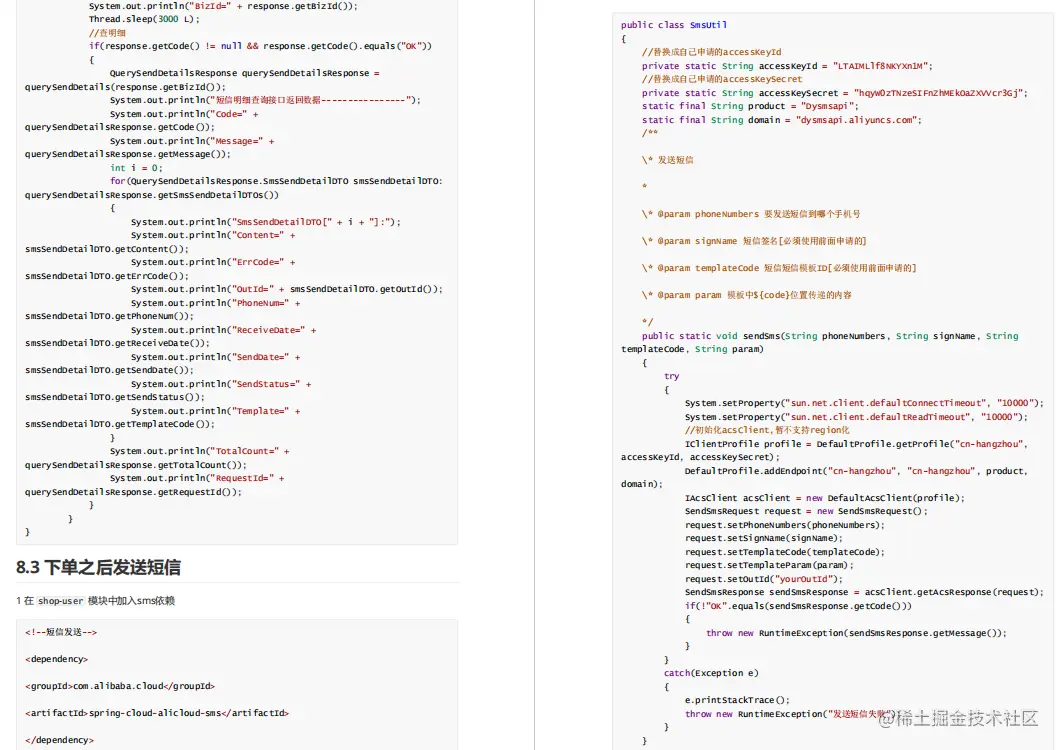
Task: Click the line "request.setPhoneNumbers(phoneNumbers);"
Action: point(784,525)
